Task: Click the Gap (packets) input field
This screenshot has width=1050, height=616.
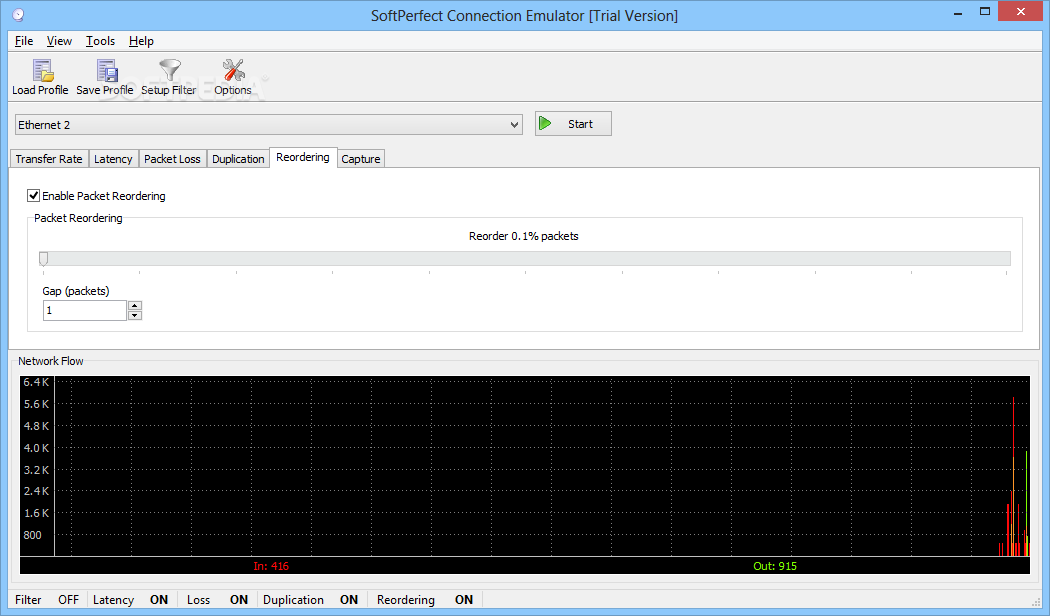Action: [x=84, y=311]
